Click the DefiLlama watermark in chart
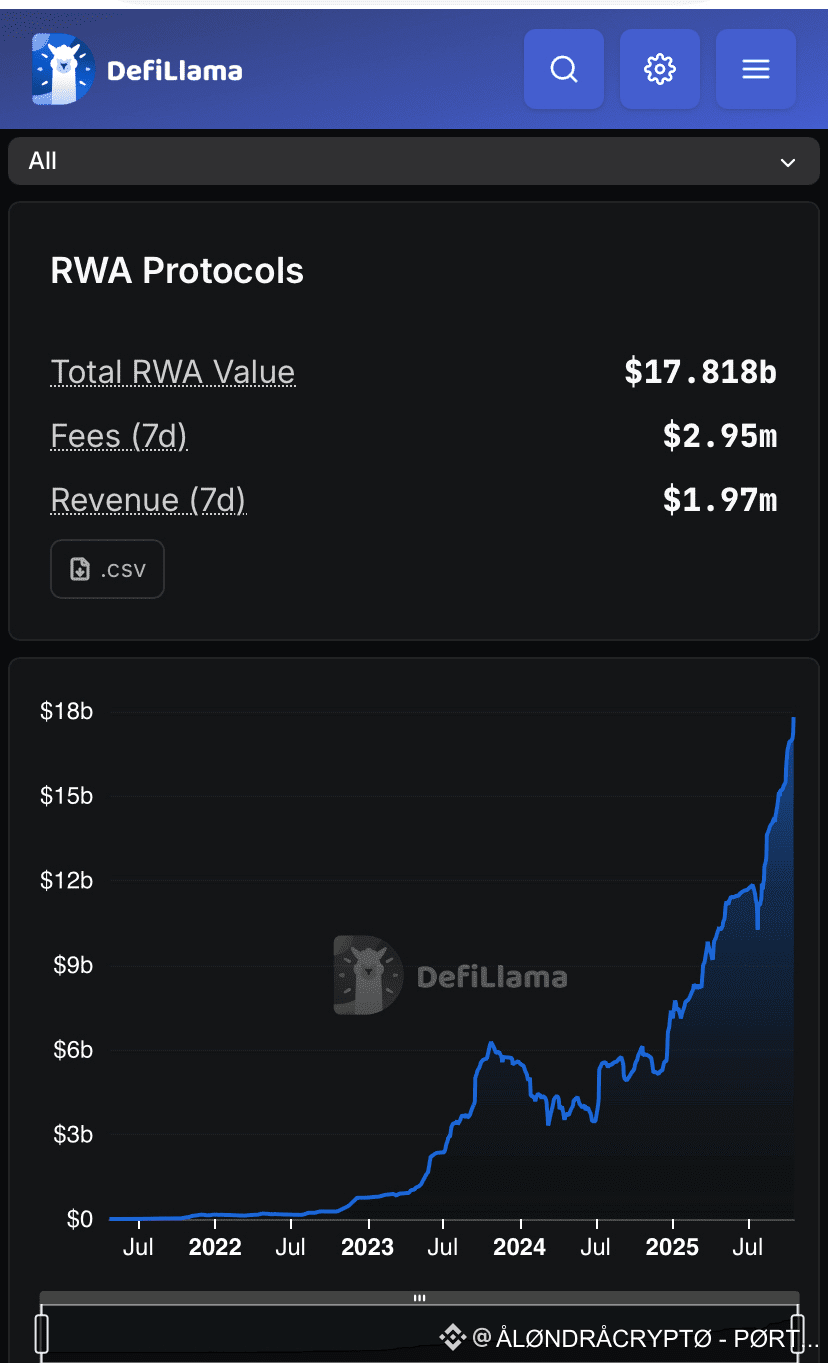Viewport: 828px width, 1363px height. click(450, 976)
